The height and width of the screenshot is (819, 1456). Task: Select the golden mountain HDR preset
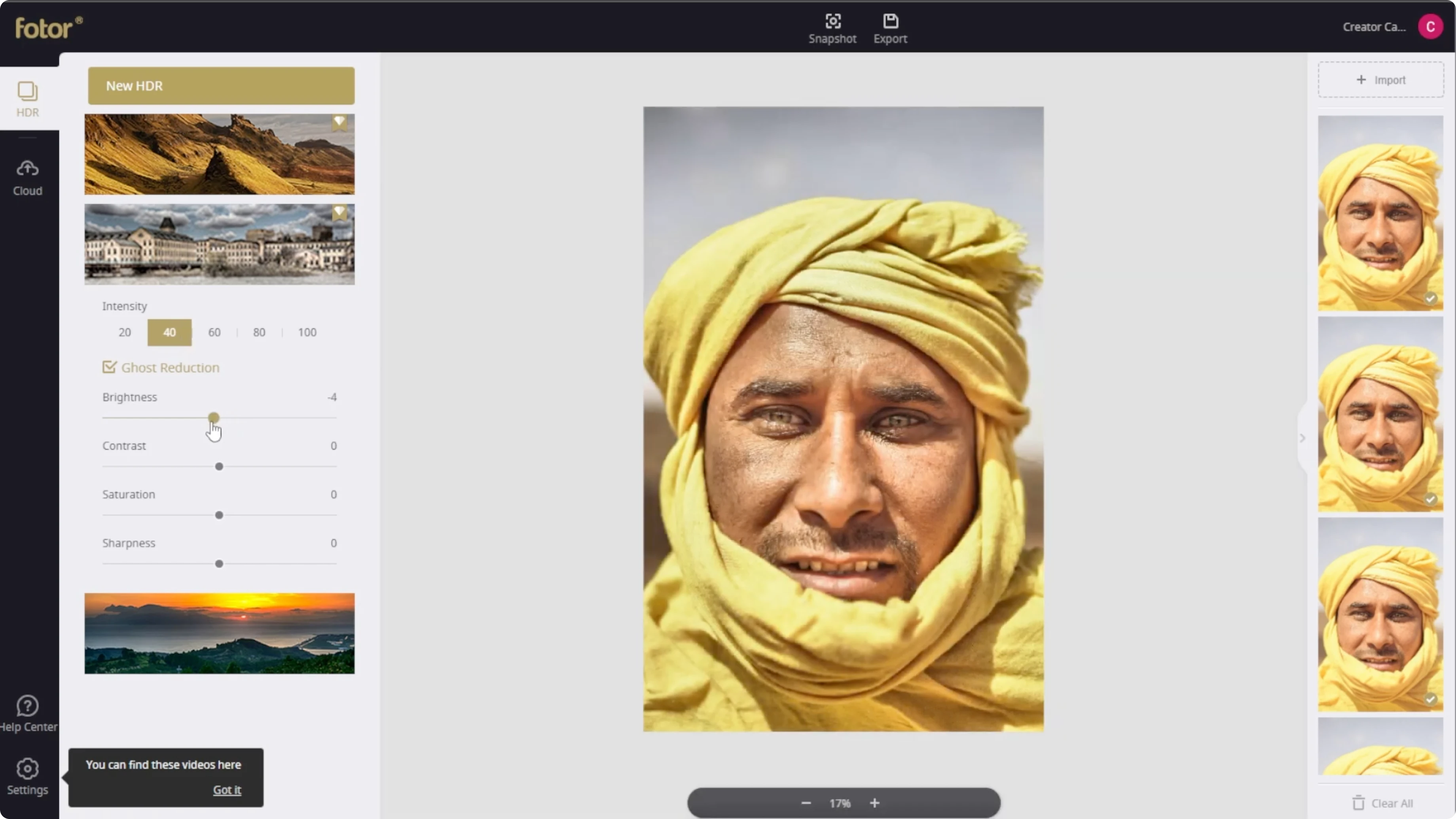pyautogui.click(x=219, y=154)
